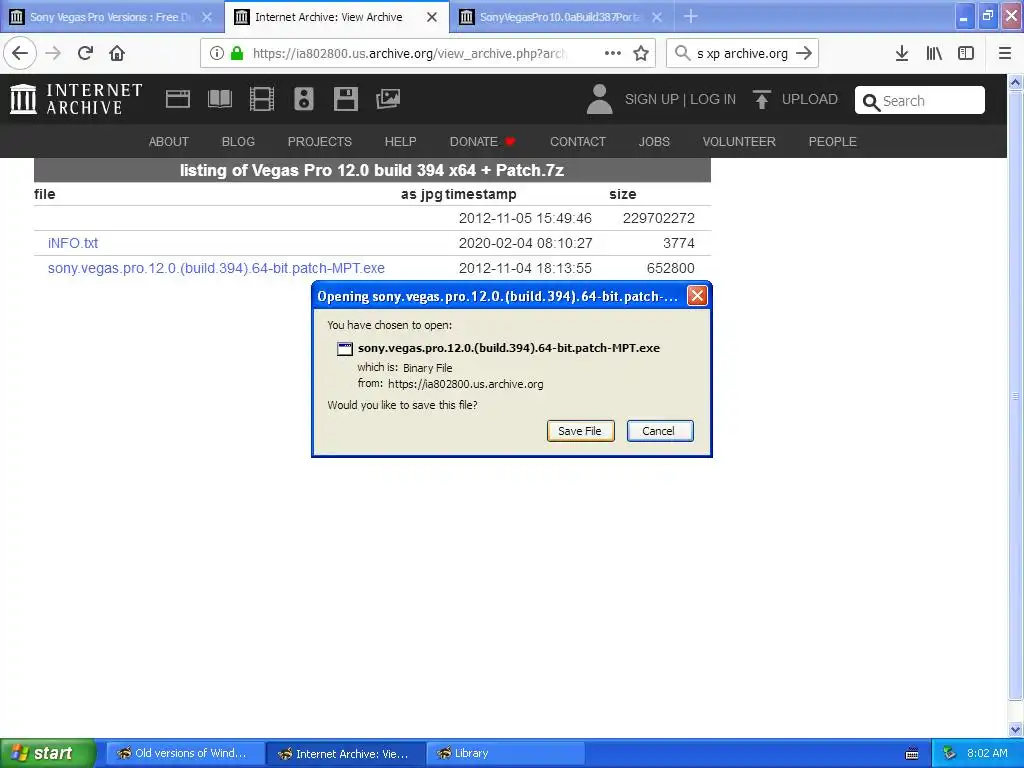
Task: Click the magnifier in Archive search box
Action: [871, 102]
